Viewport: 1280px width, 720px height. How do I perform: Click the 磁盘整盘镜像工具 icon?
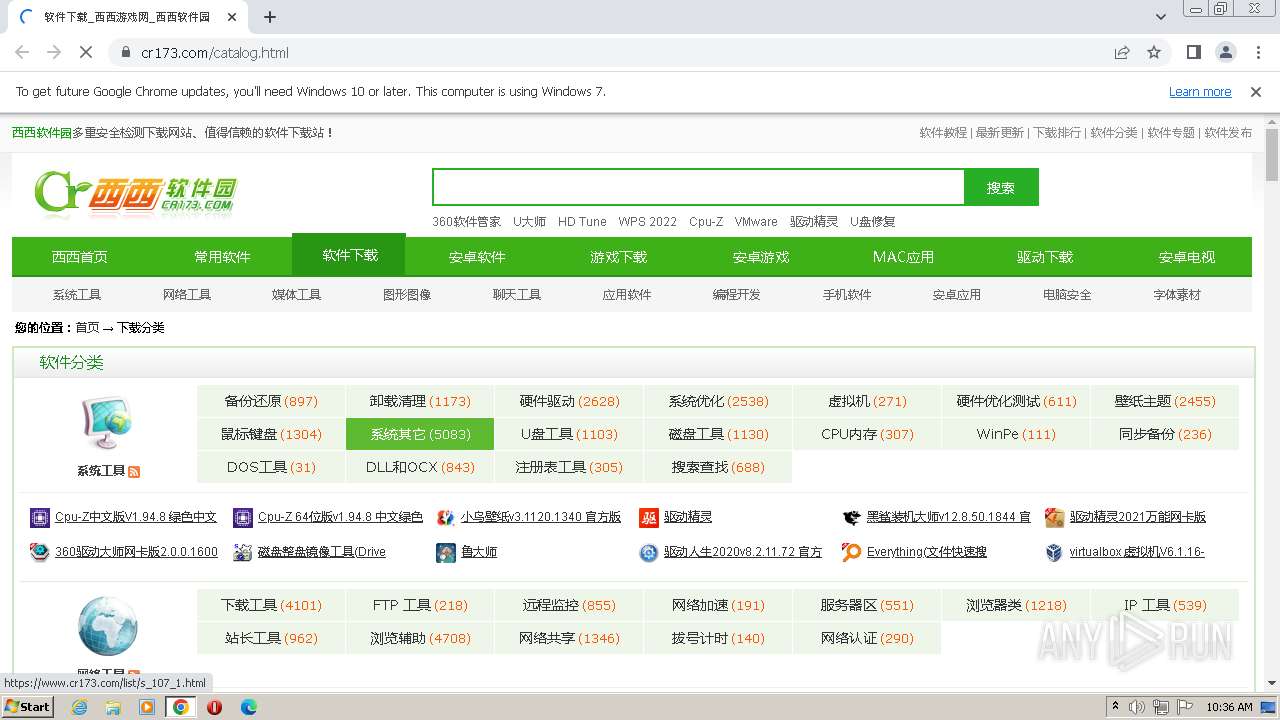coord(243,552)
